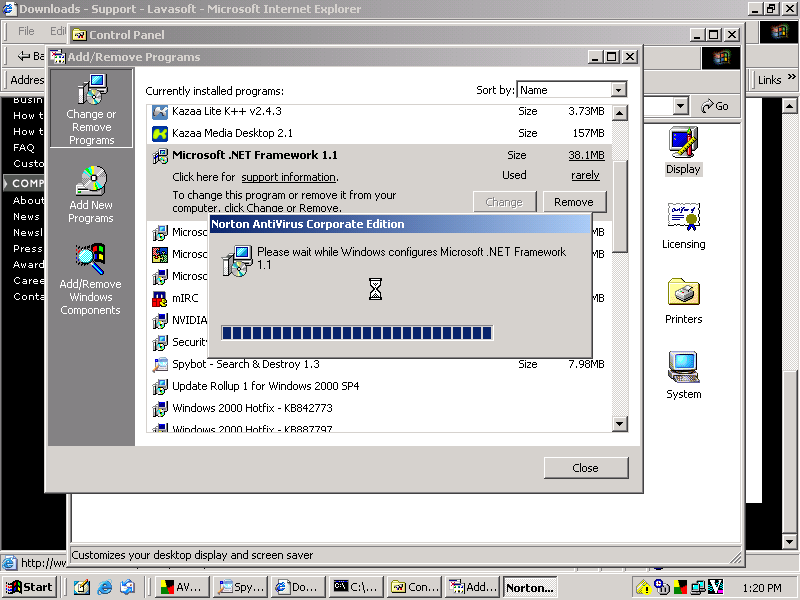The height and width of the screenshot is (600, 800).
Task: Click Internet Explorer page scroll up arrow
Action: tap(789, 106)
